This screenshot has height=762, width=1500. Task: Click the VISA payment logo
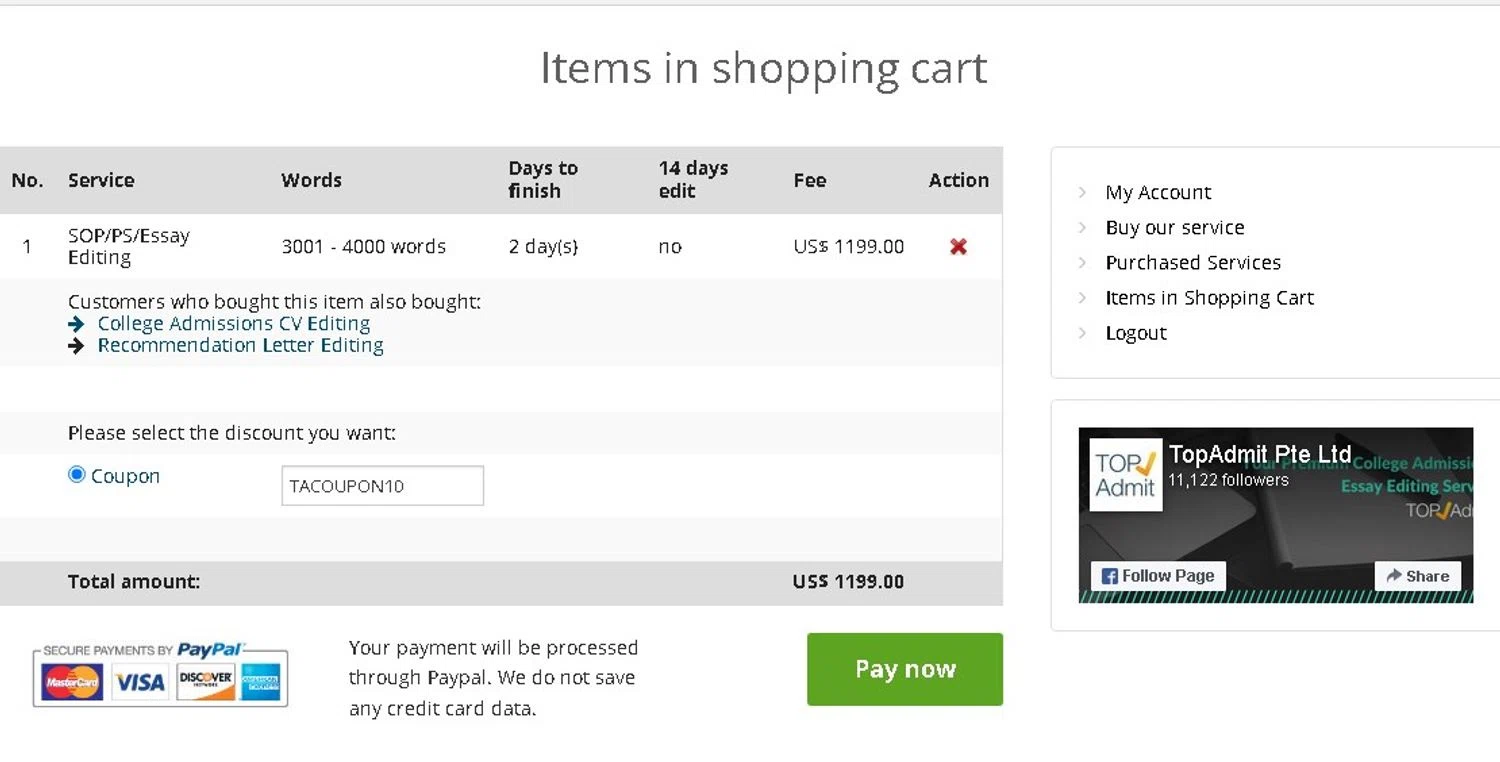[x=139, y=683]
